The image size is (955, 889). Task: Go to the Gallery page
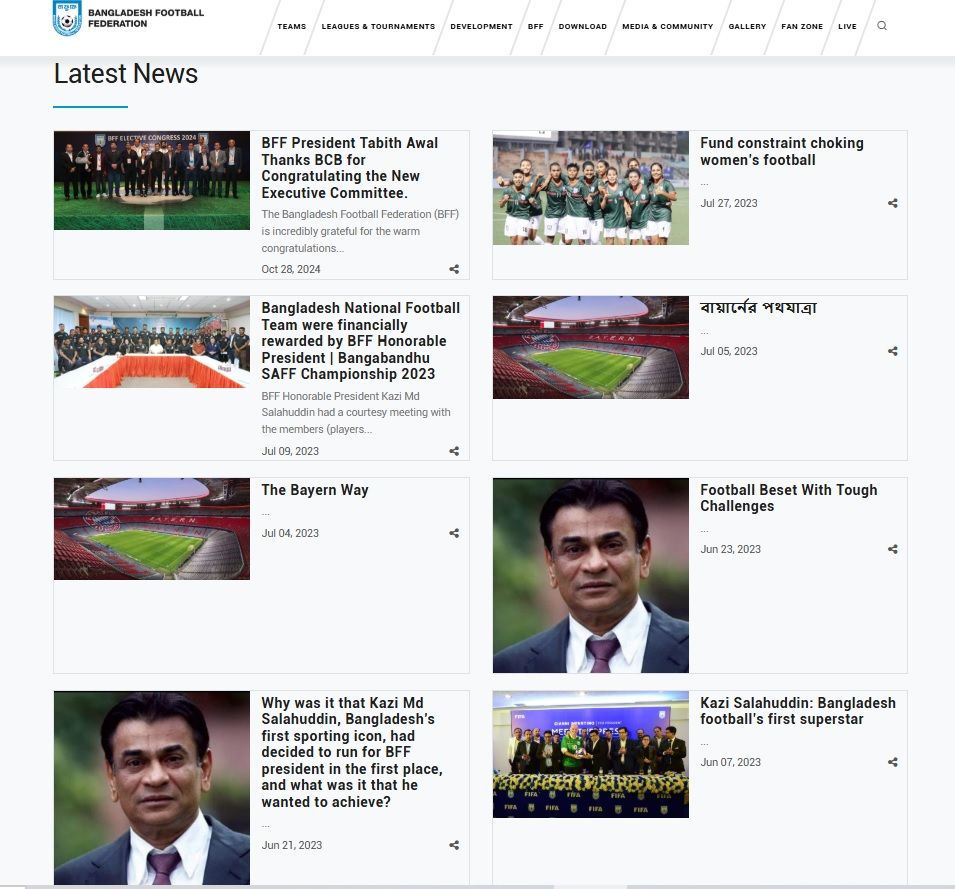[747, 27]
